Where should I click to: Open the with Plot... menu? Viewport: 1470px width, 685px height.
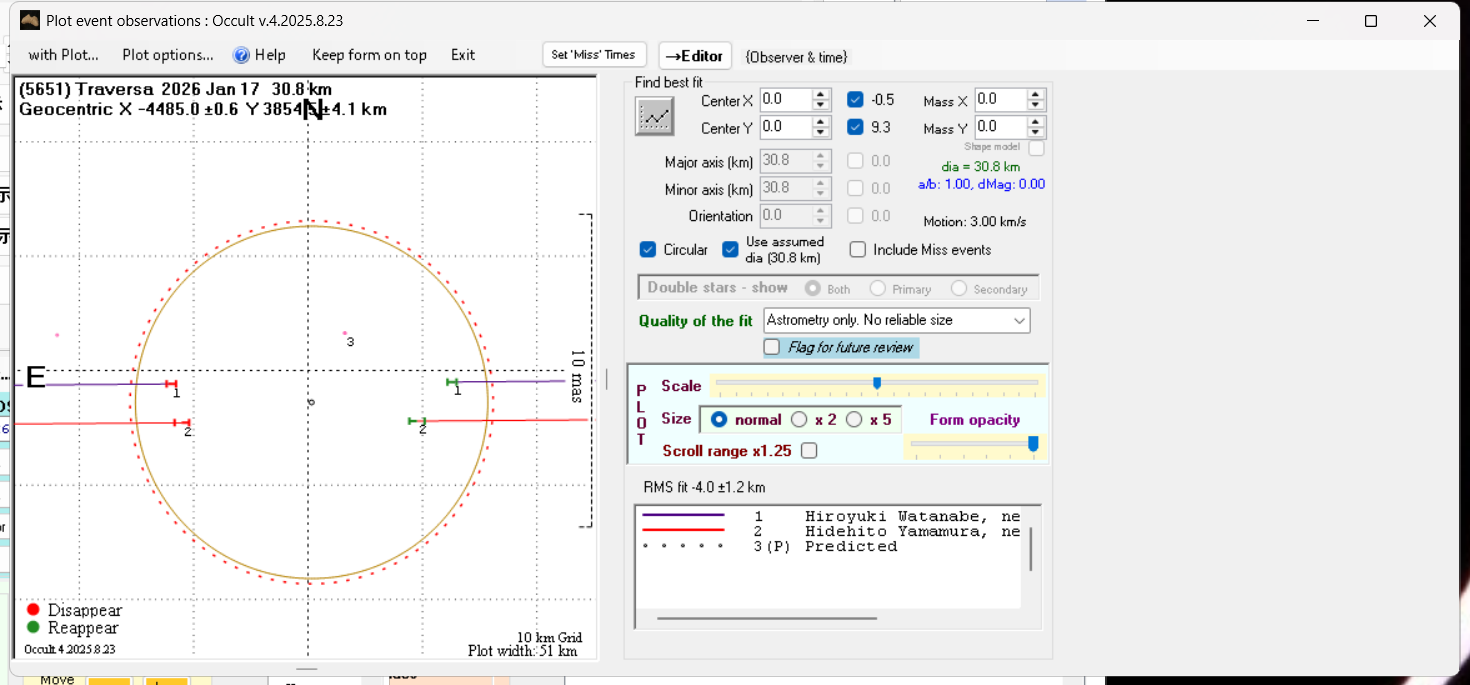(x=63, y=55)
